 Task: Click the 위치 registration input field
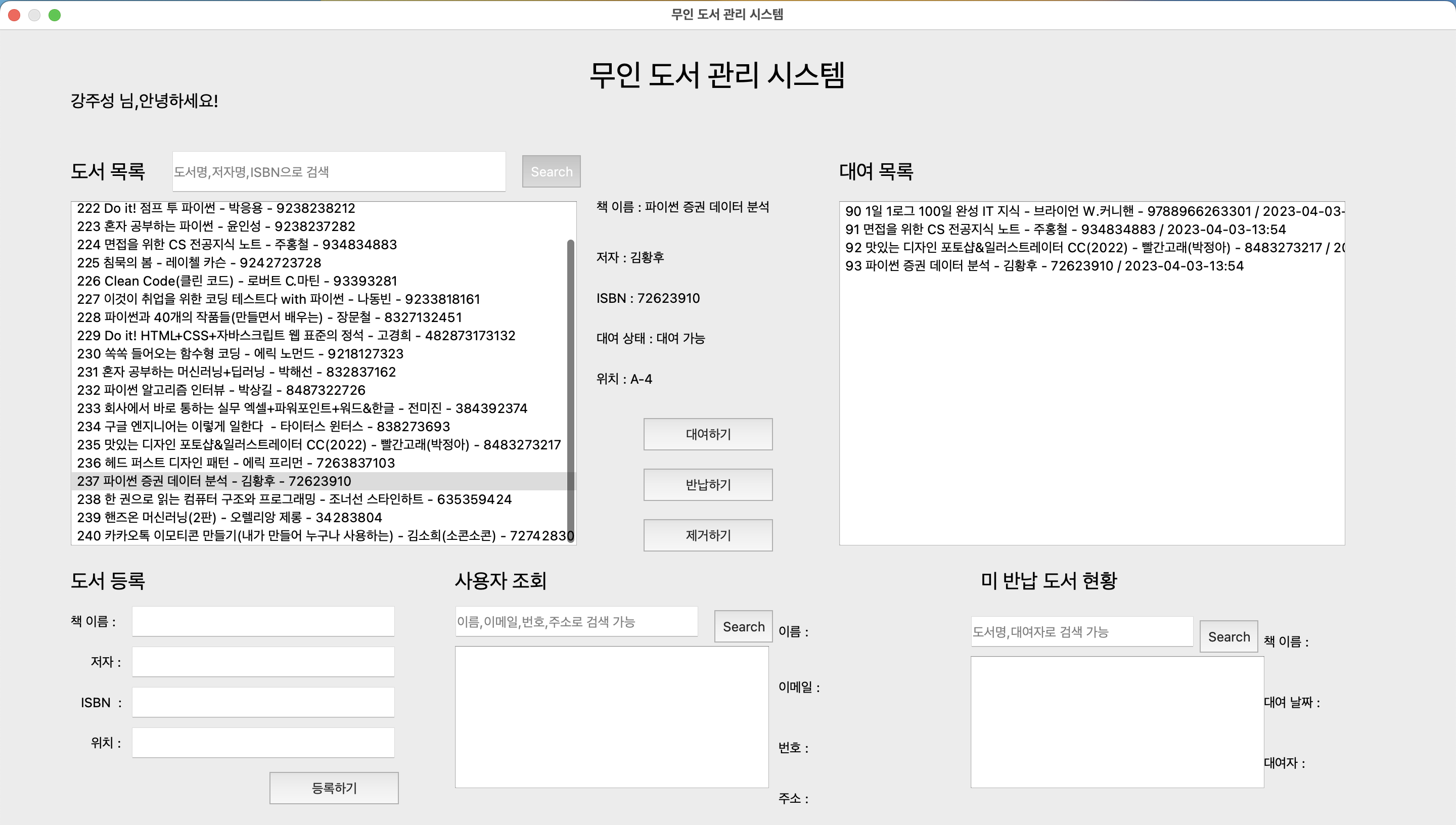(263, 743)
